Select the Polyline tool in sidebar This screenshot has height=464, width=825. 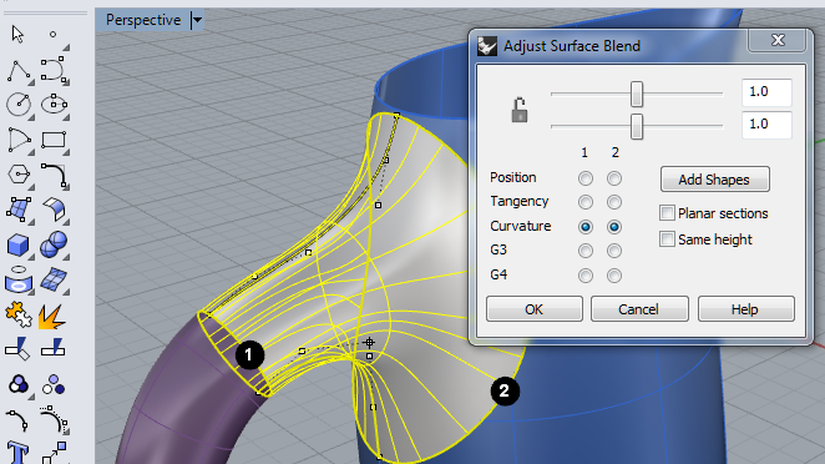tap(19, 71)
